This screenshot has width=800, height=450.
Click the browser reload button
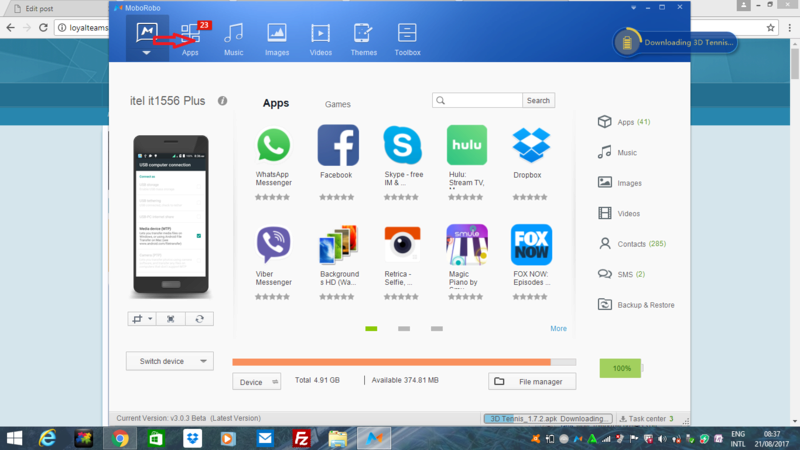(x=43, y=28)
